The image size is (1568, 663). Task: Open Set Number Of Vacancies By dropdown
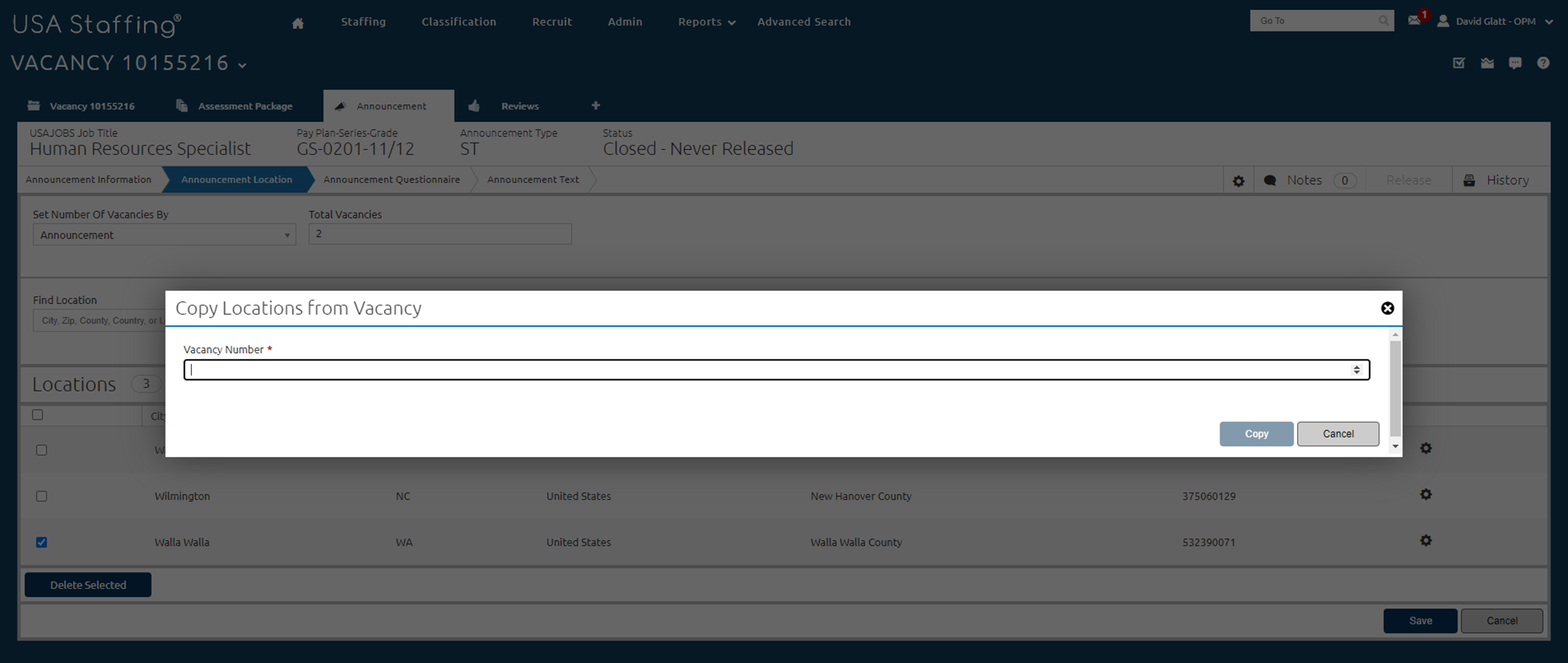tap(164, 235)
